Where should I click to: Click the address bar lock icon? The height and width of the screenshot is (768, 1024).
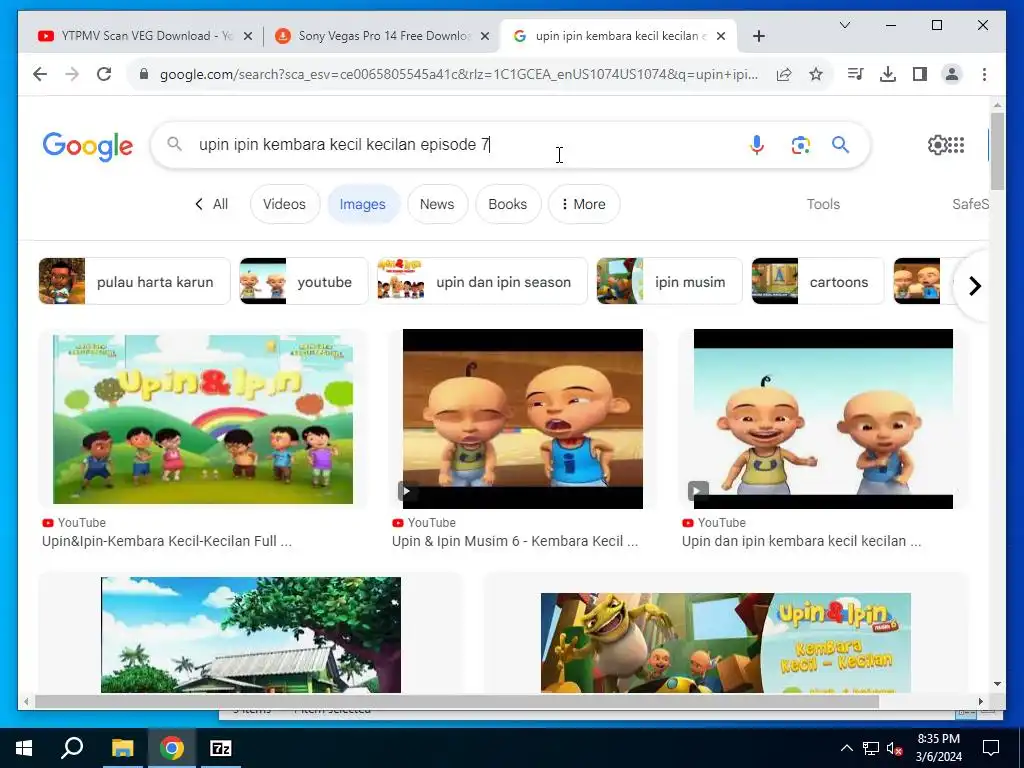(x=144, y=74)
